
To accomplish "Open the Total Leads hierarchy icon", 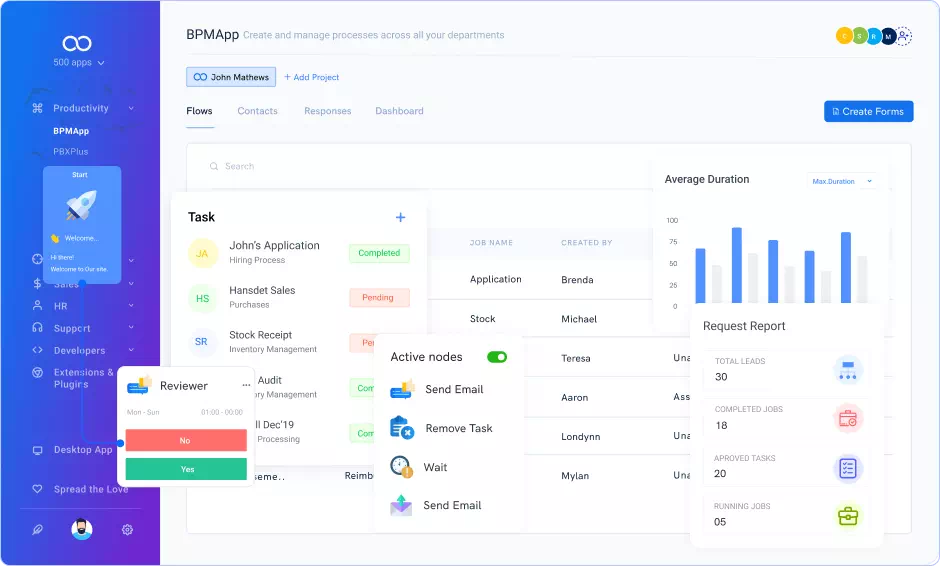I will (847, 371).
